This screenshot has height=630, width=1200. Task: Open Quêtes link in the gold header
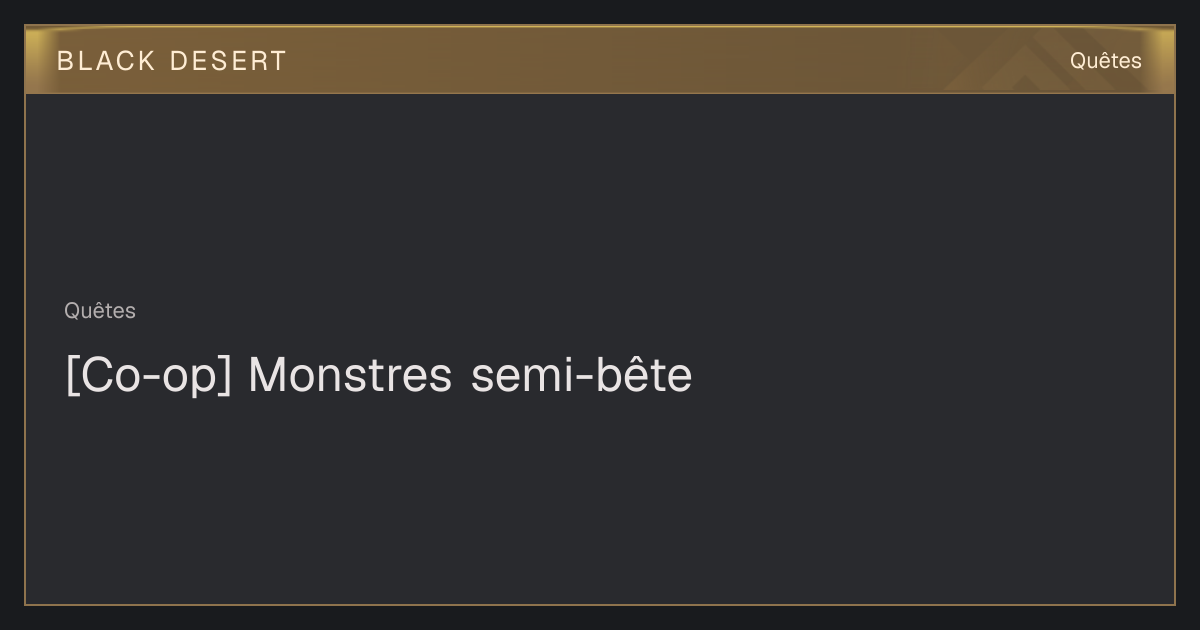tap(1105, 61)
